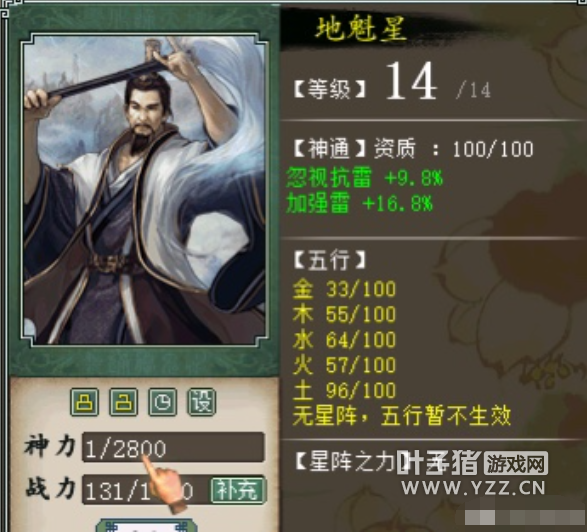Click the 忽视抗雷 +9.8% skill line
587x532 pixels.
pyautogui.click(x=364, y=177)
